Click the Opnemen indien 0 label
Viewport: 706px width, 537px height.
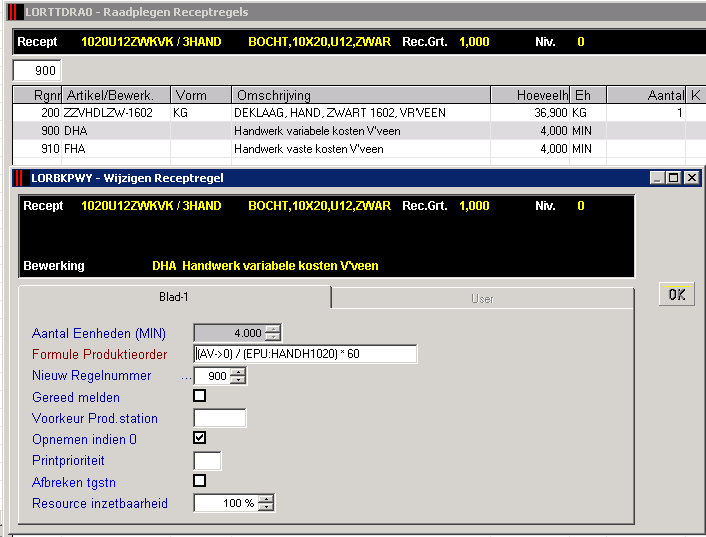click(x=84, y=439)
